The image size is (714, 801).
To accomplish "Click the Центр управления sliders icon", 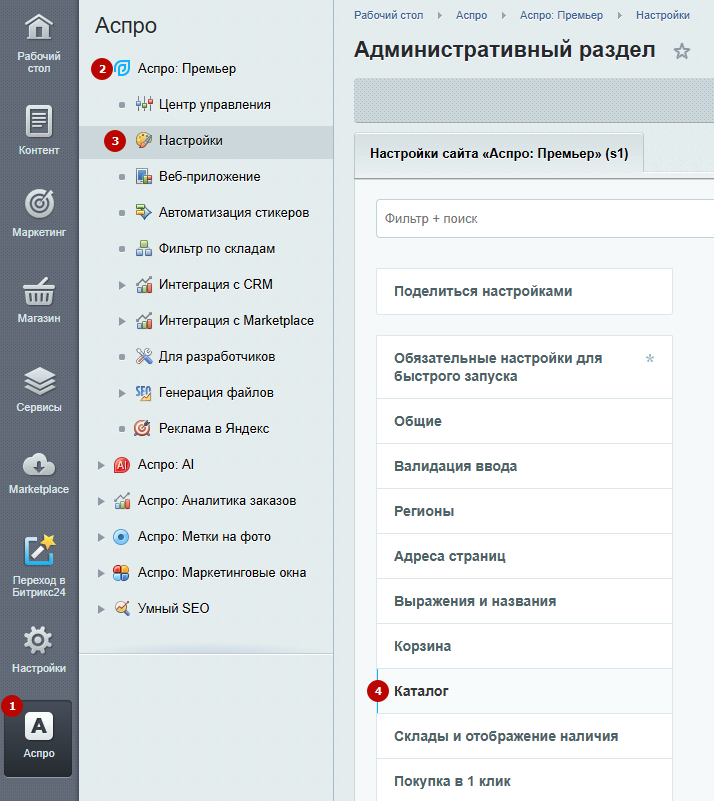I will pos(144,104).
